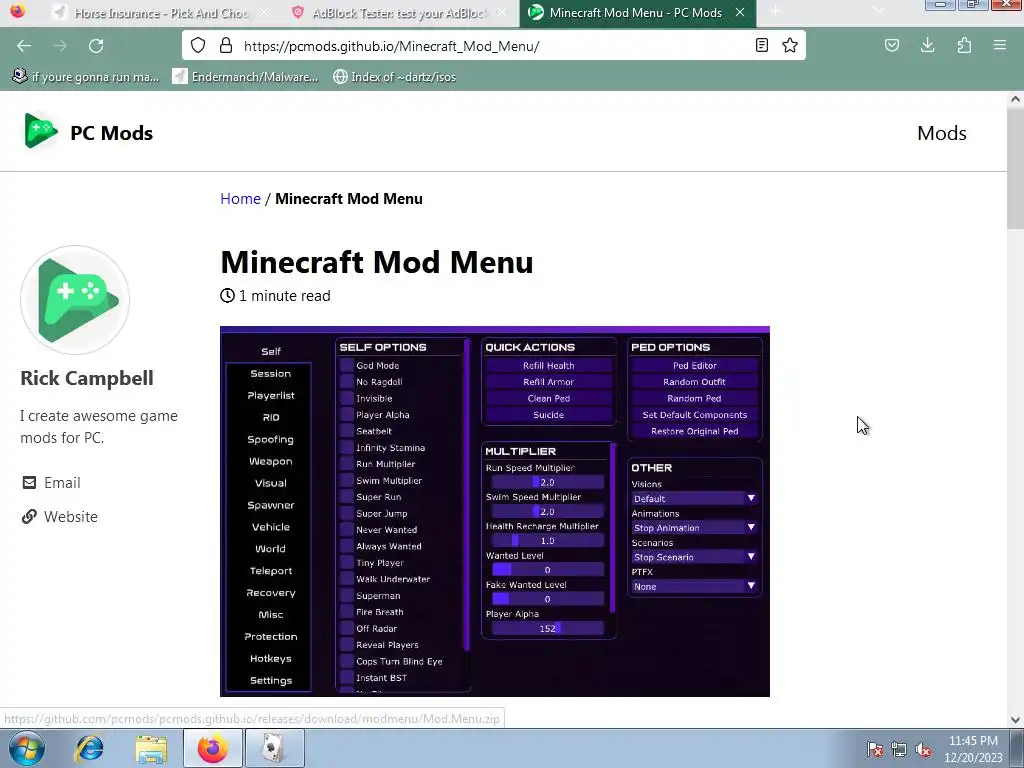The height and width of the screenshot is (768, 1024).
Task: Open the Action Center flag tray icon
Action: [x=875, y=749]
